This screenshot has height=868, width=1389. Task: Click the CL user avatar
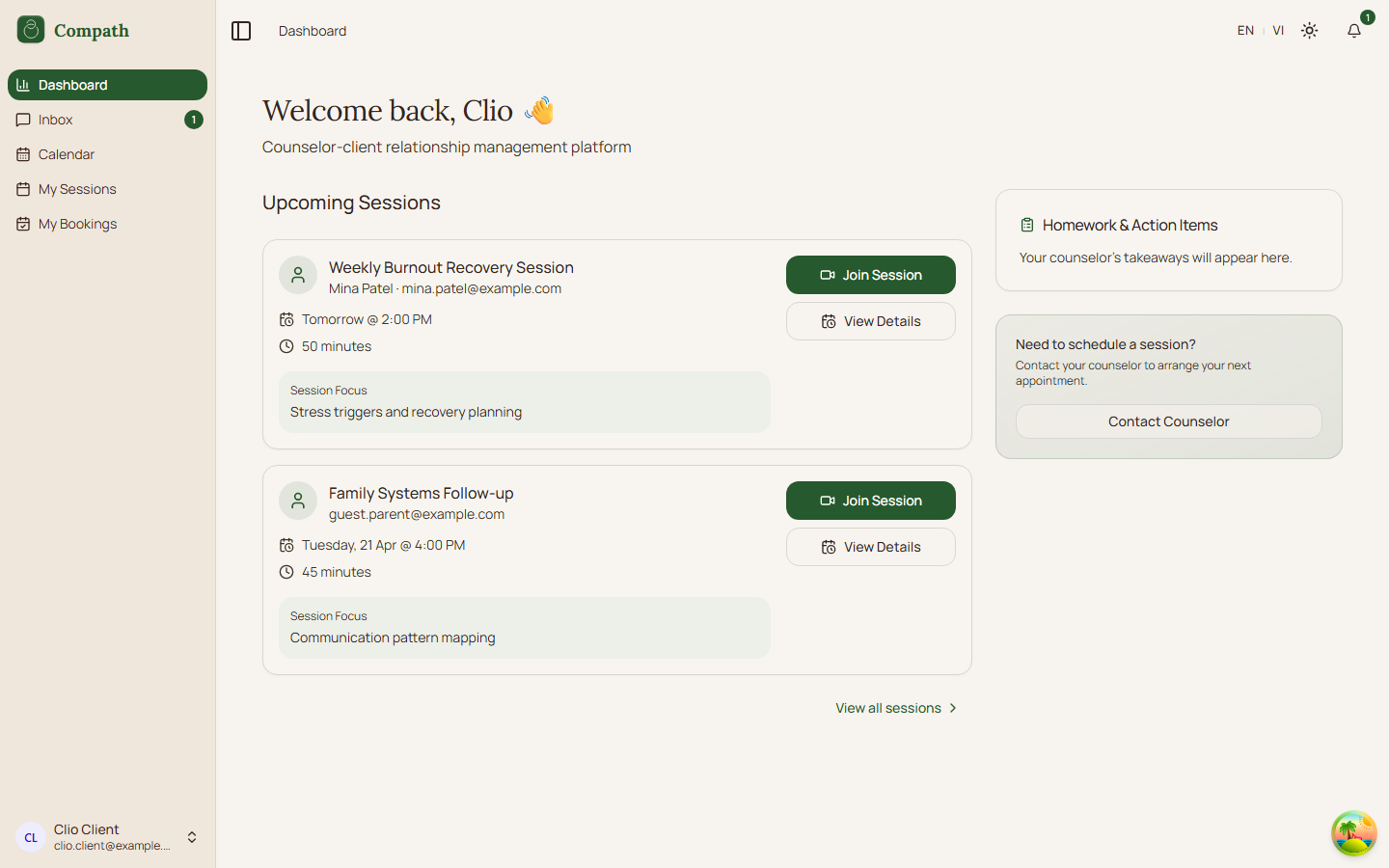coord(31,837)
